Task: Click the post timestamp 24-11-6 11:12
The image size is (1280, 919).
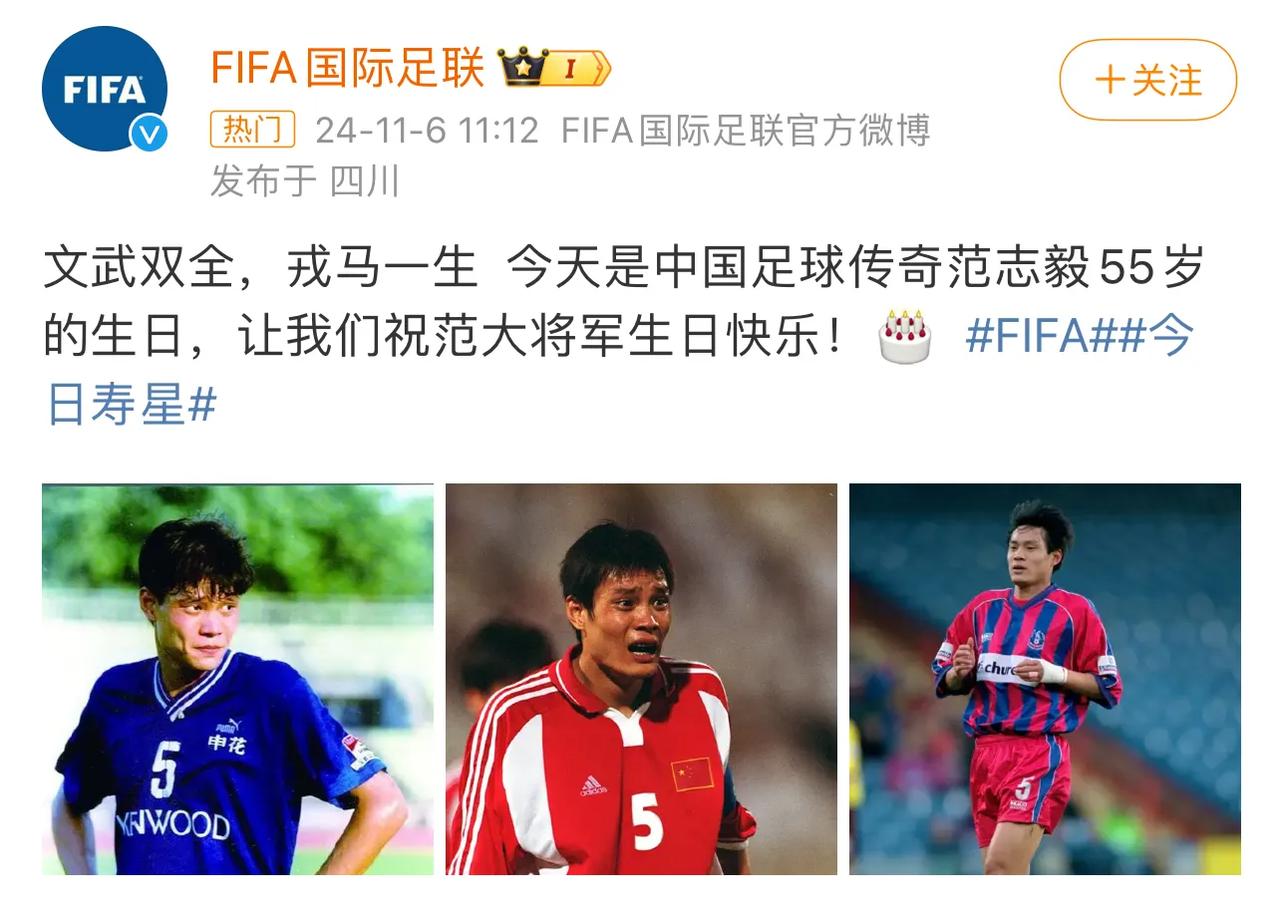Action: coord(427,130)
